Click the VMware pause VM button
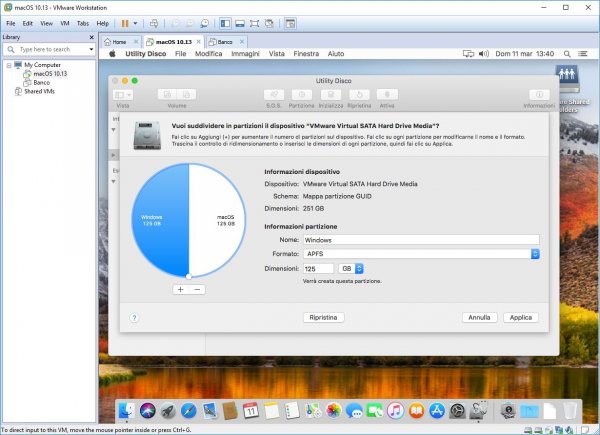The image size is (600, 435). (125, 24)
